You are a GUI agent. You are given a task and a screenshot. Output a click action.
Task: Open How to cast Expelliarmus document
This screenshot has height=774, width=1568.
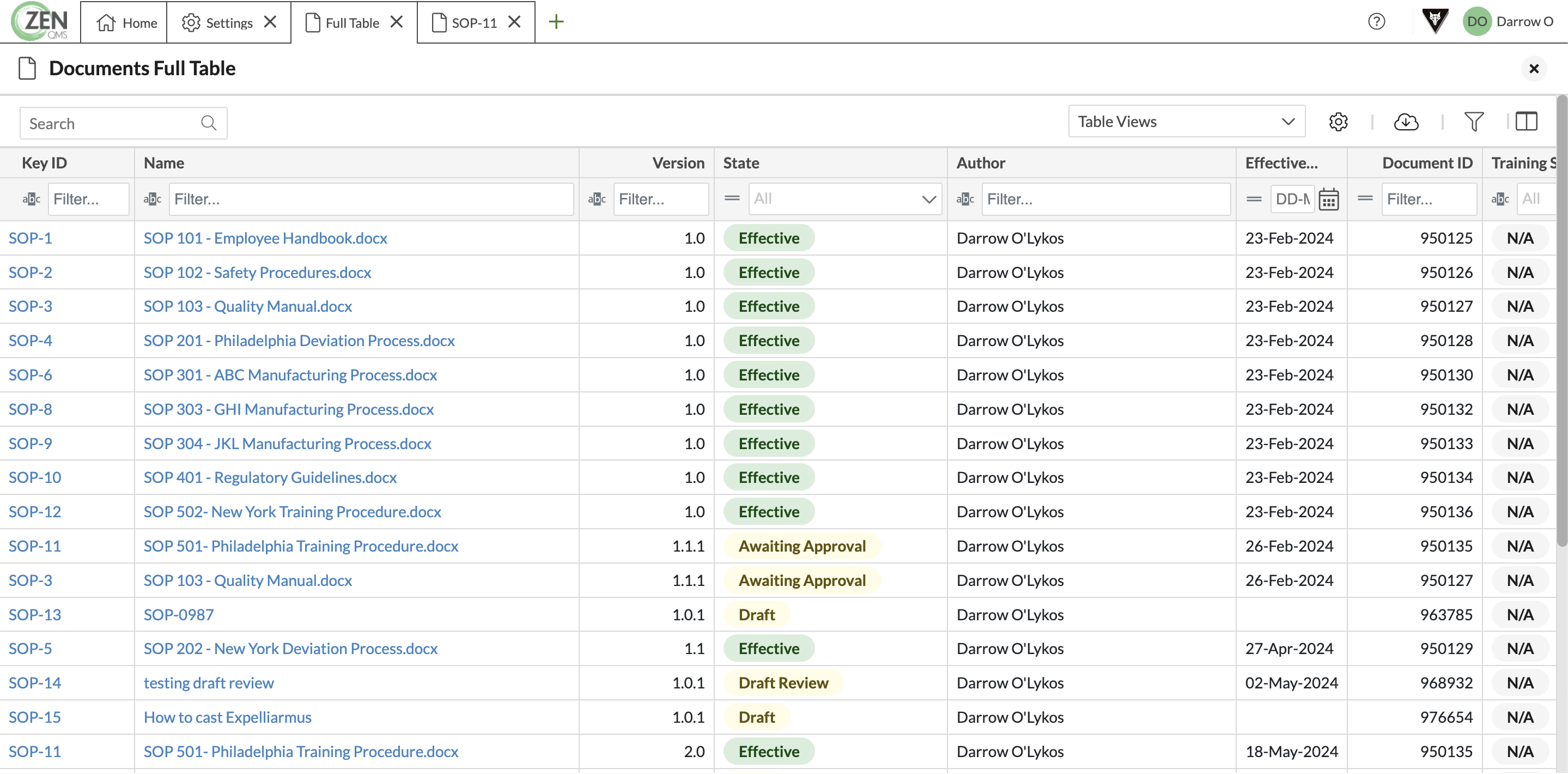pos(227,717)
